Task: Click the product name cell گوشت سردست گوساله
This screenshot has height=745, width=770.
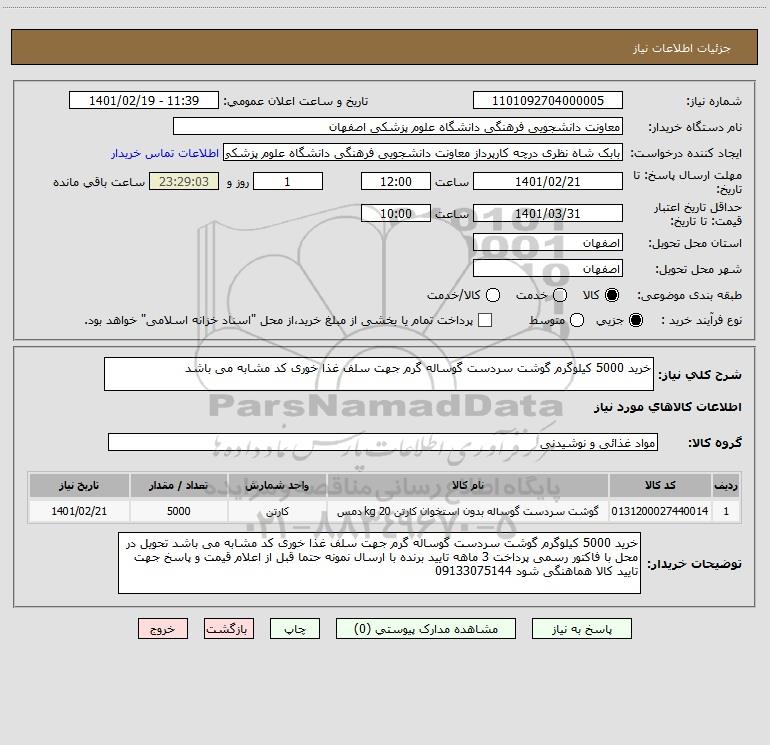Action: 468,511
